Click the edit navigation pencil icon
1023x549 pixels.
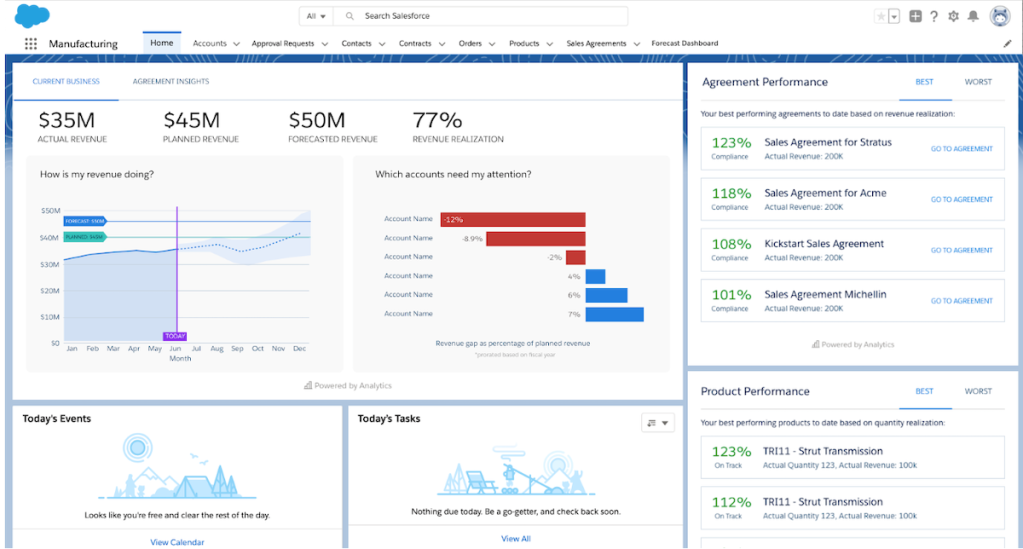(x=1007, y=44)
